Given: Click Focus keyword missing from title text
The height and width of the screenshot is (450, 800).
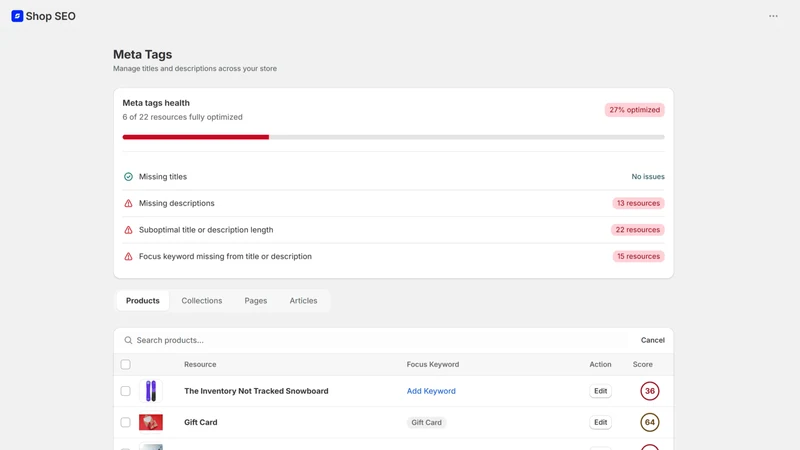Looking at the screenshot, I should pyautogui.click(x=225, y=256).
